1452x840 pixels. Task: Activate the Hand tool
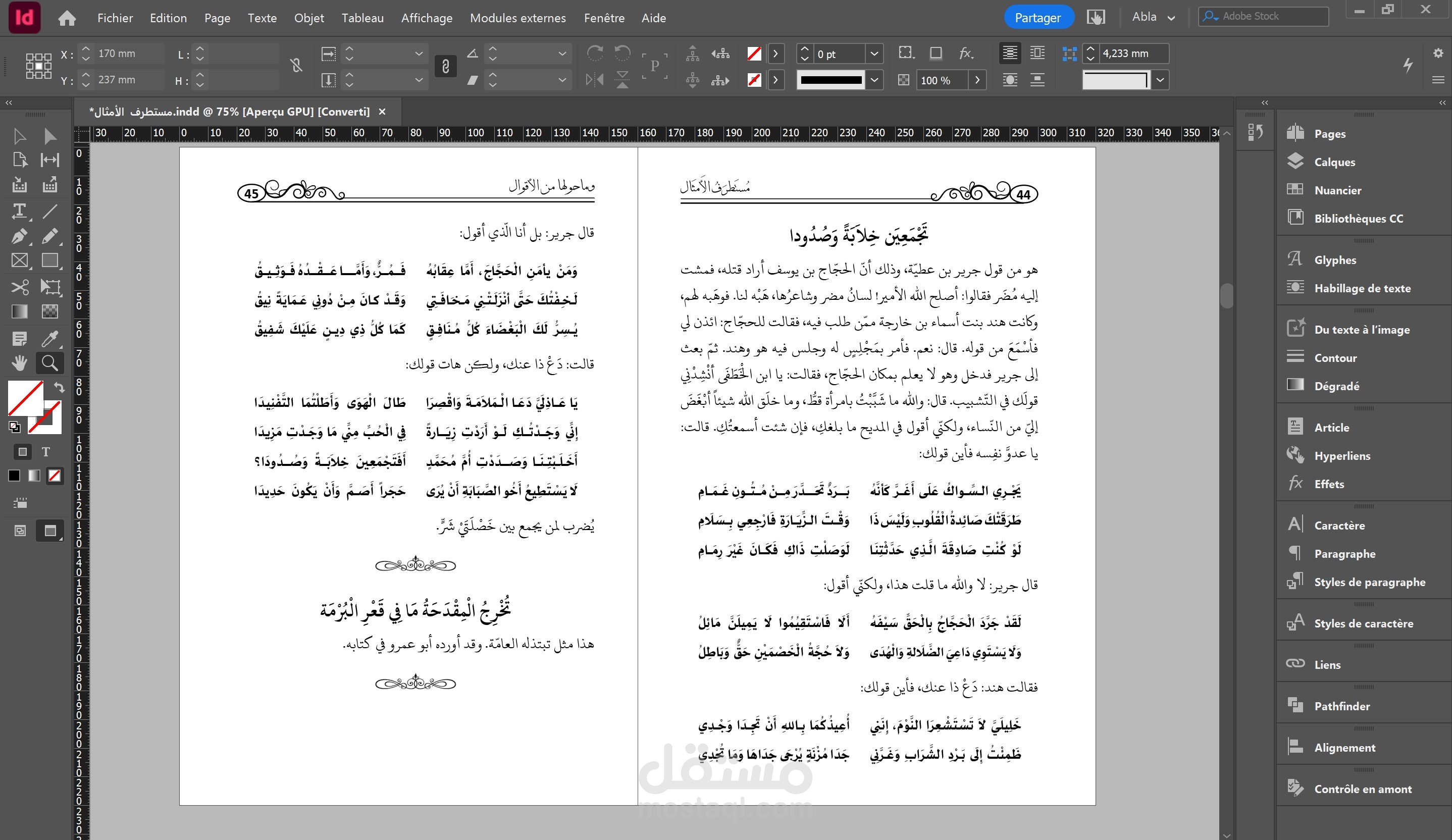click(x=20, y=362)
